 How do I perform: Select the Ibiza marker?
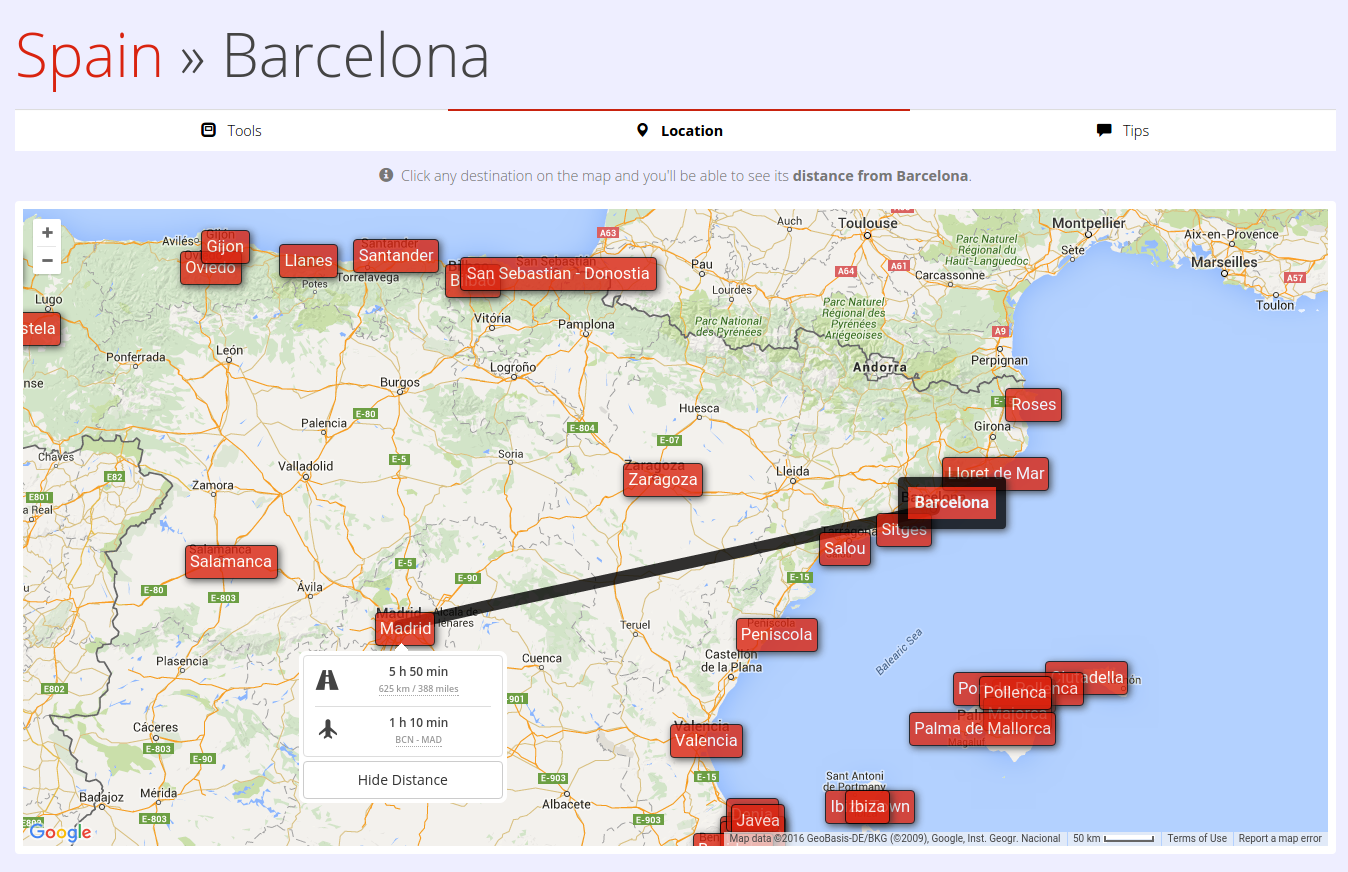[867, 807]
